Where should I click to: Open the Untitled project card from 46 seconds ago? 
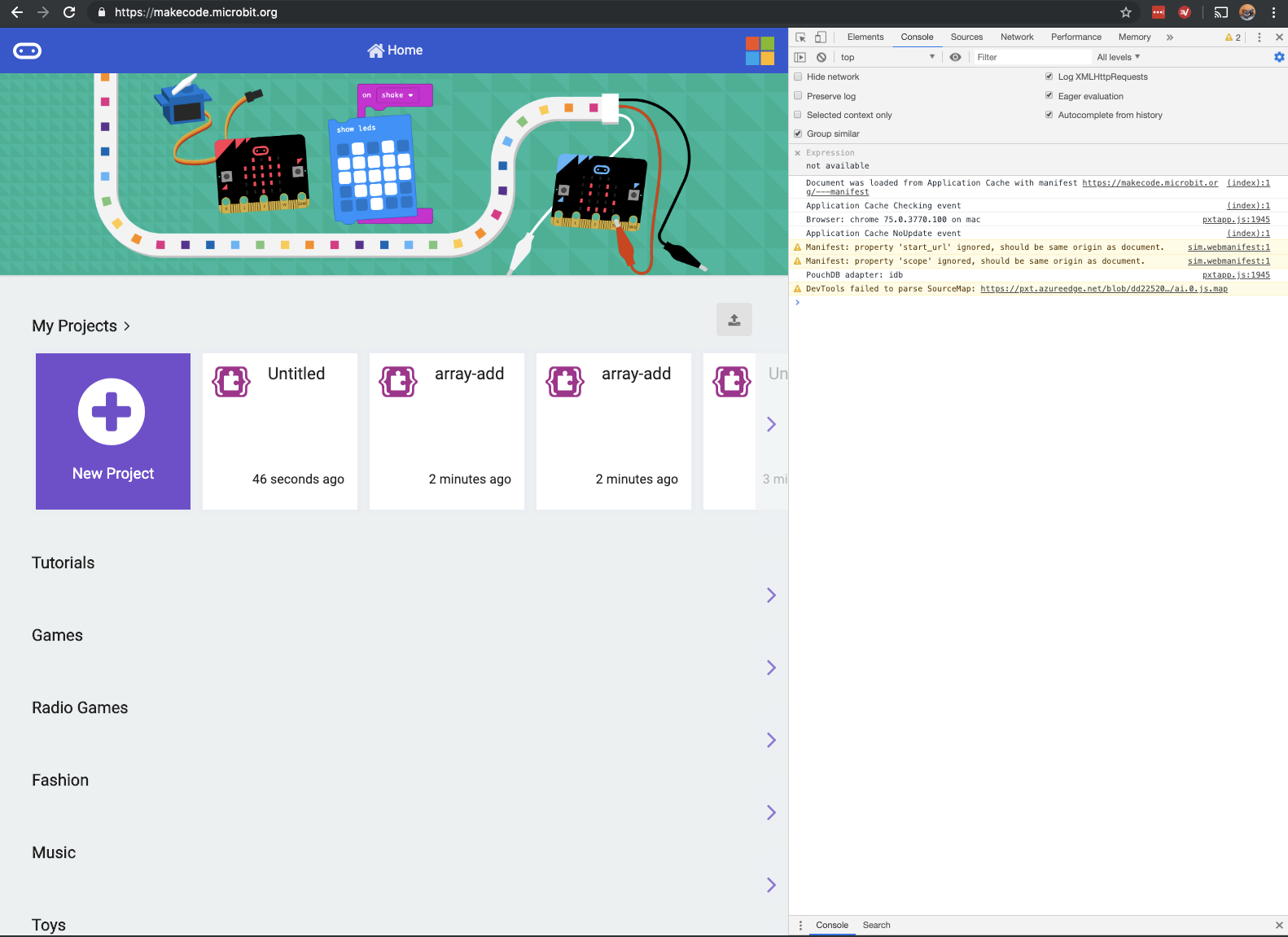pos(280,431)
